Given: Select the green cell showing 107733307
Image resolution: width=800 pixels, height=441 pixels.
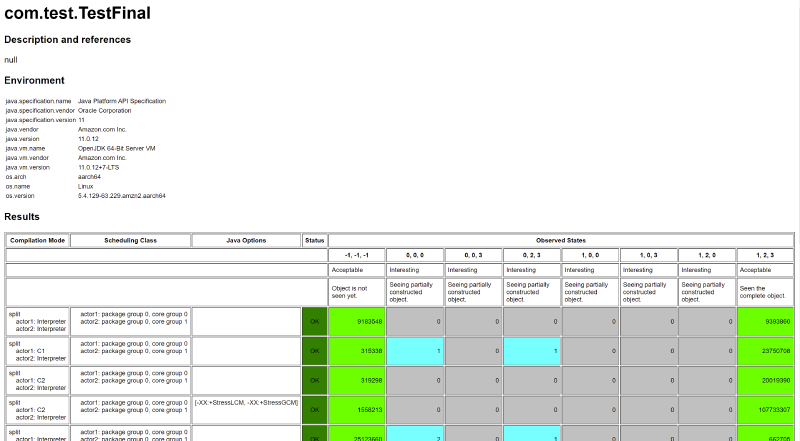Looking at the screenshot, I should [766, 410].
